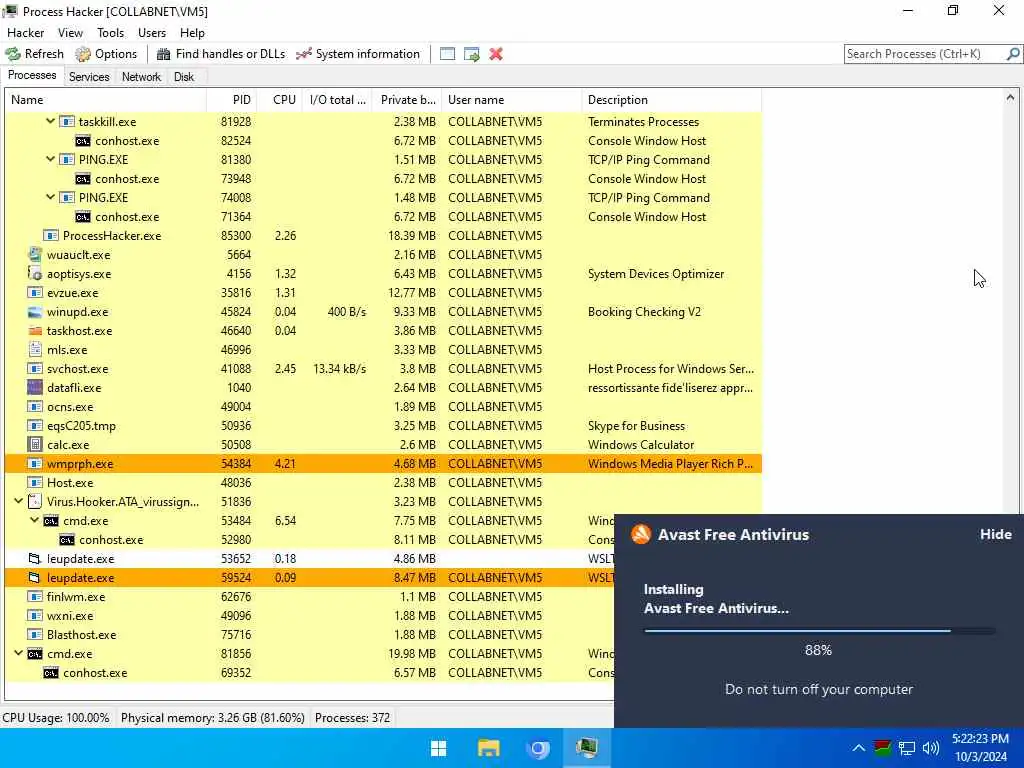
Task: Collapse the PING.EXE node with PID 81380
Action: 50,159
